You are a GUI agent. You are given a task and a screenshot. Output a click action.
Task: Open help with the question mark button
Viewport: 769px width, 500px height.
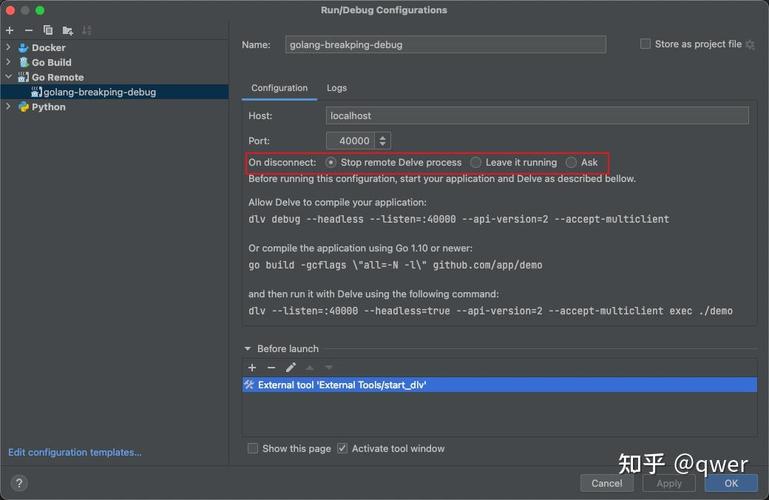pos(19,483)
